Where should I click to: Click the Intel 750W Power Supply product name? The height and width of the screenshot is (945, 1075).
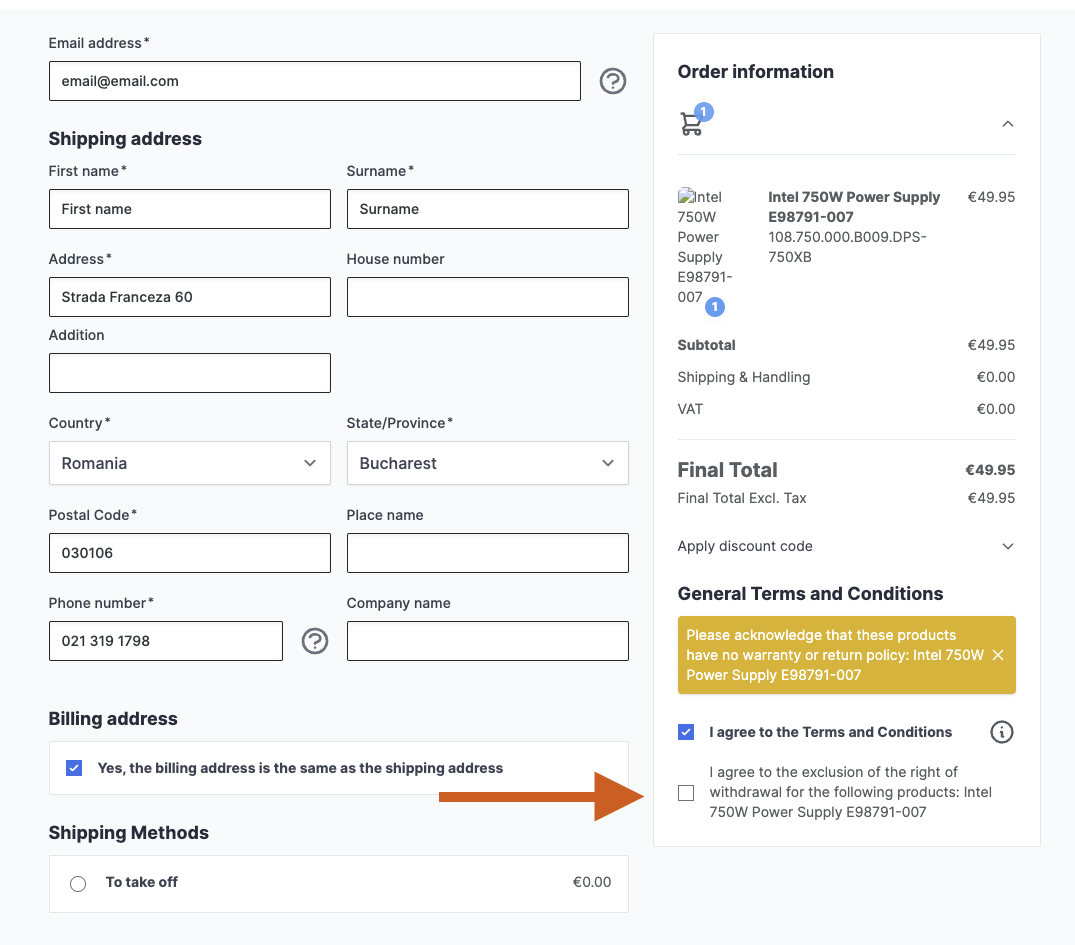[853, 207]
